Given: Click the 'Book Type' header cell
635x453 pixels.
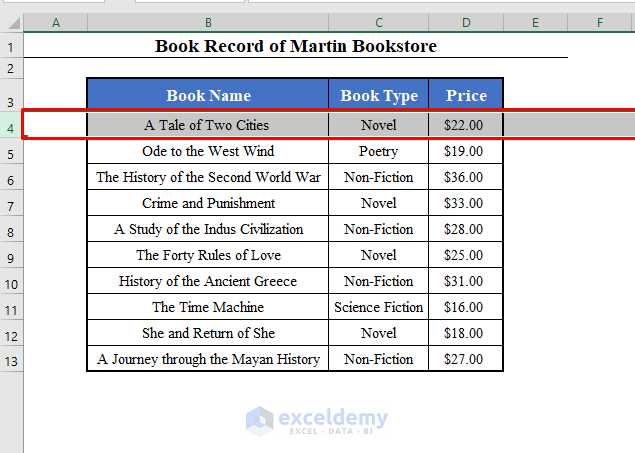Looking at the screenshot, I should click(379, 96).
